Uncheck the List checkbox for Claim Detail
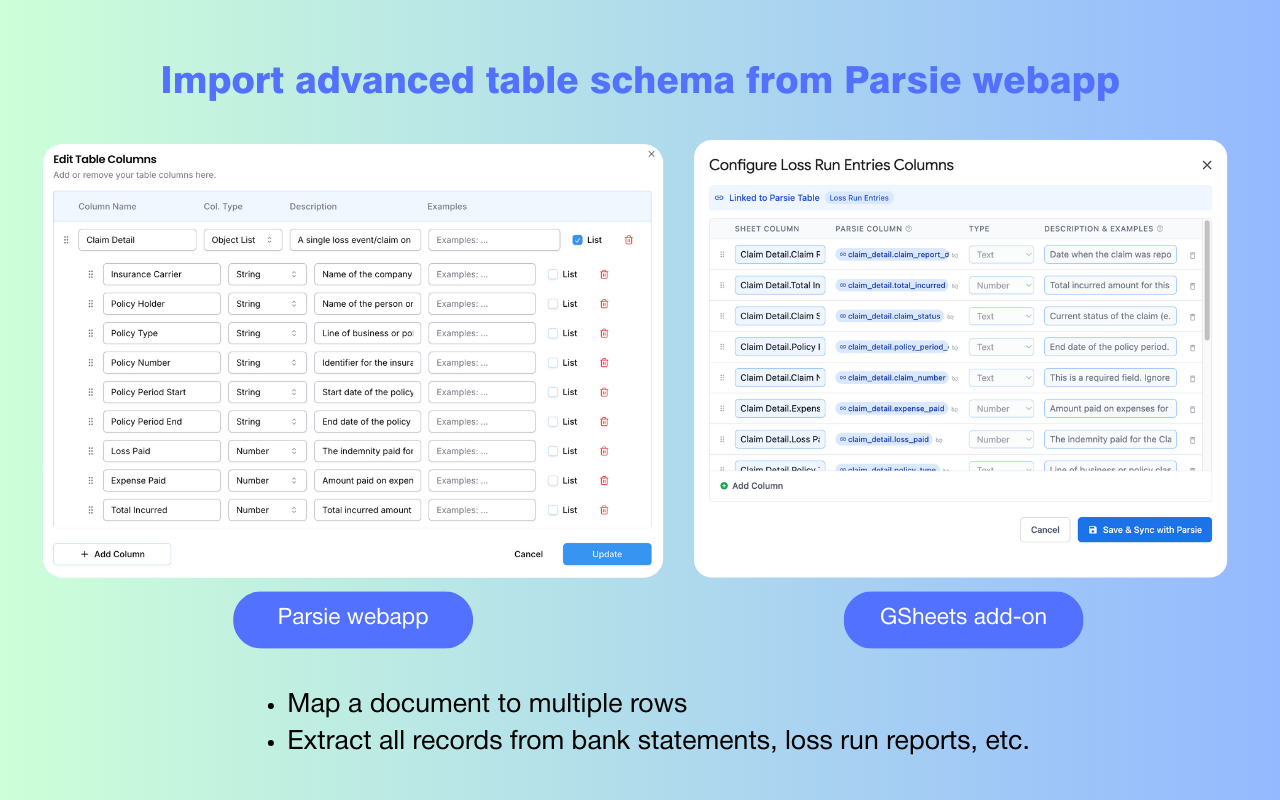This screenshot has width=1280, height=800. tap(578, 240)
